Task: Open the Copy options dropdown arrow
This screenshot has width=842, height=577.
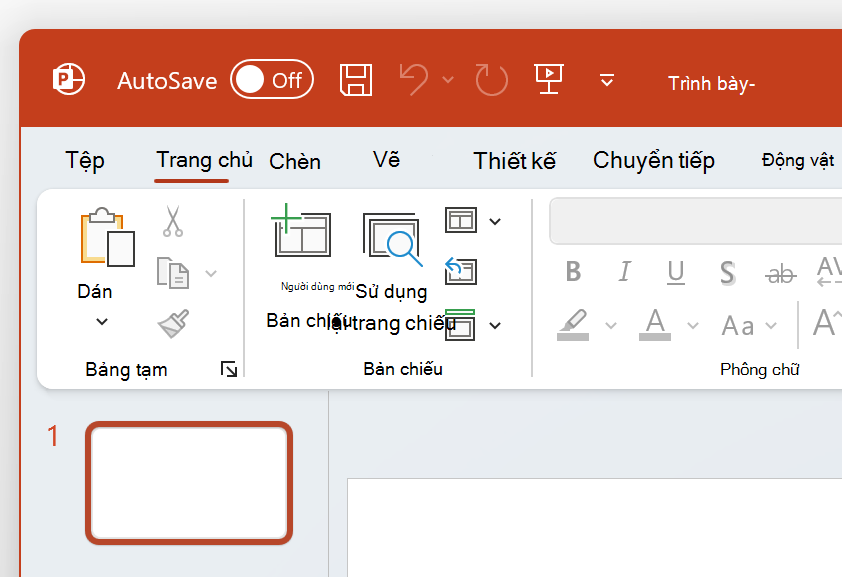Action: [211, 274]
